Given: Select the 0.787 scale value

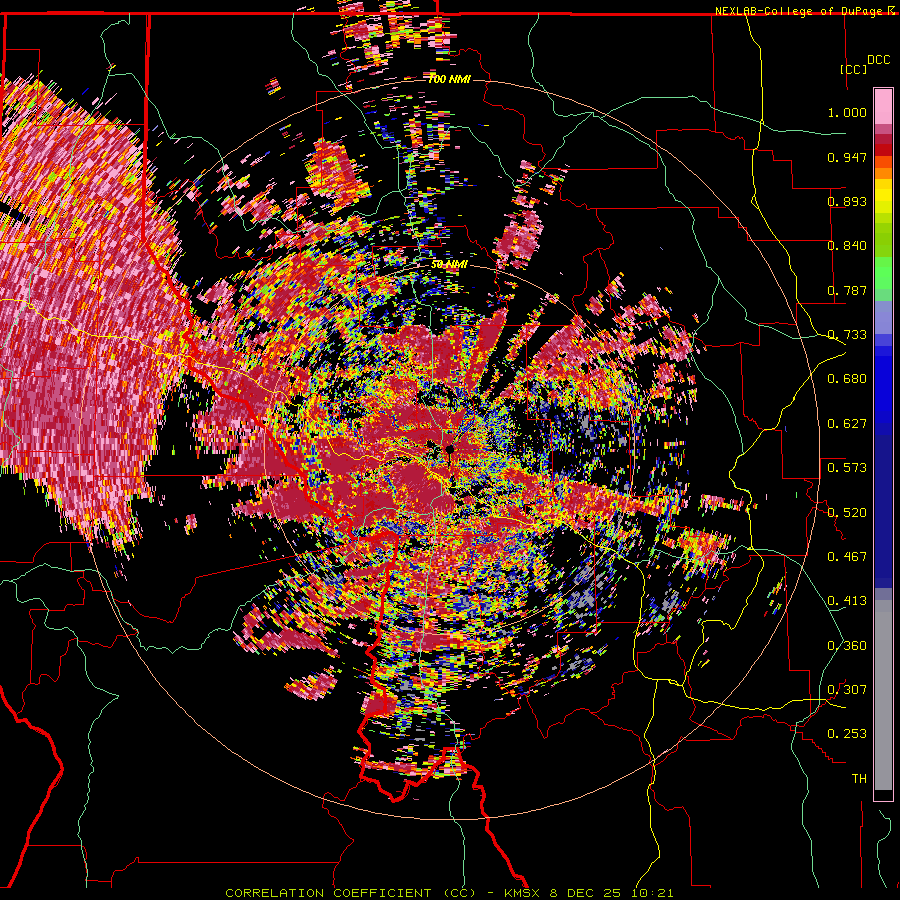Looking at the screenshot, I should click(847, 290).
